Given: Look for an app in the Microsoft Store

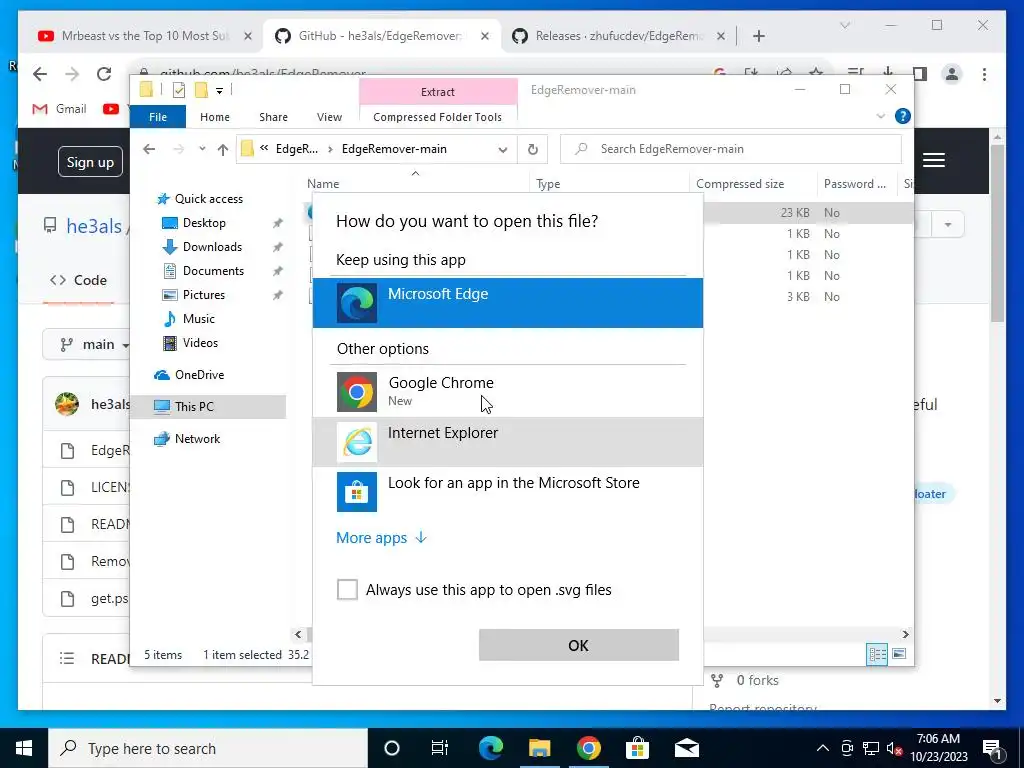Looking at the screenshot, I should coord(507,491).
